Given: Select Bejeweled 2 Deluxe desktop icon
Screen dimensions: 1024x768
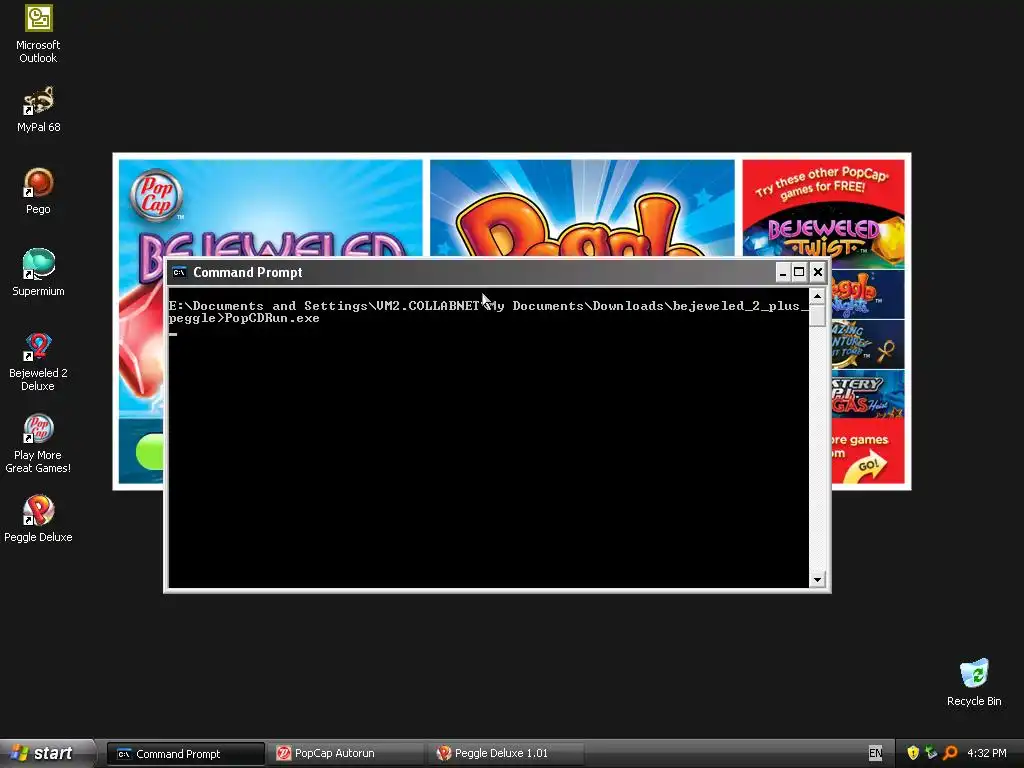Looking at the screenshot, I should tap(38, 362).
